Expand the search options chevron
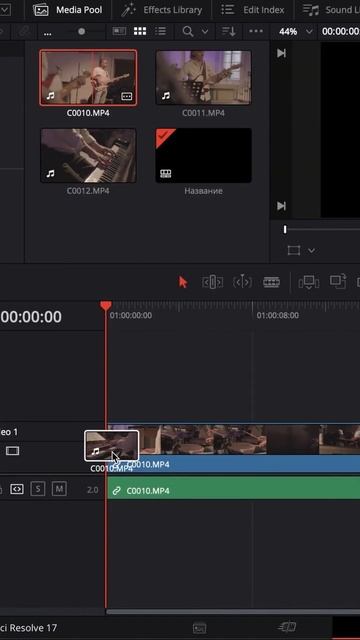This screenshot has height=640, width=360. [205, 31]
